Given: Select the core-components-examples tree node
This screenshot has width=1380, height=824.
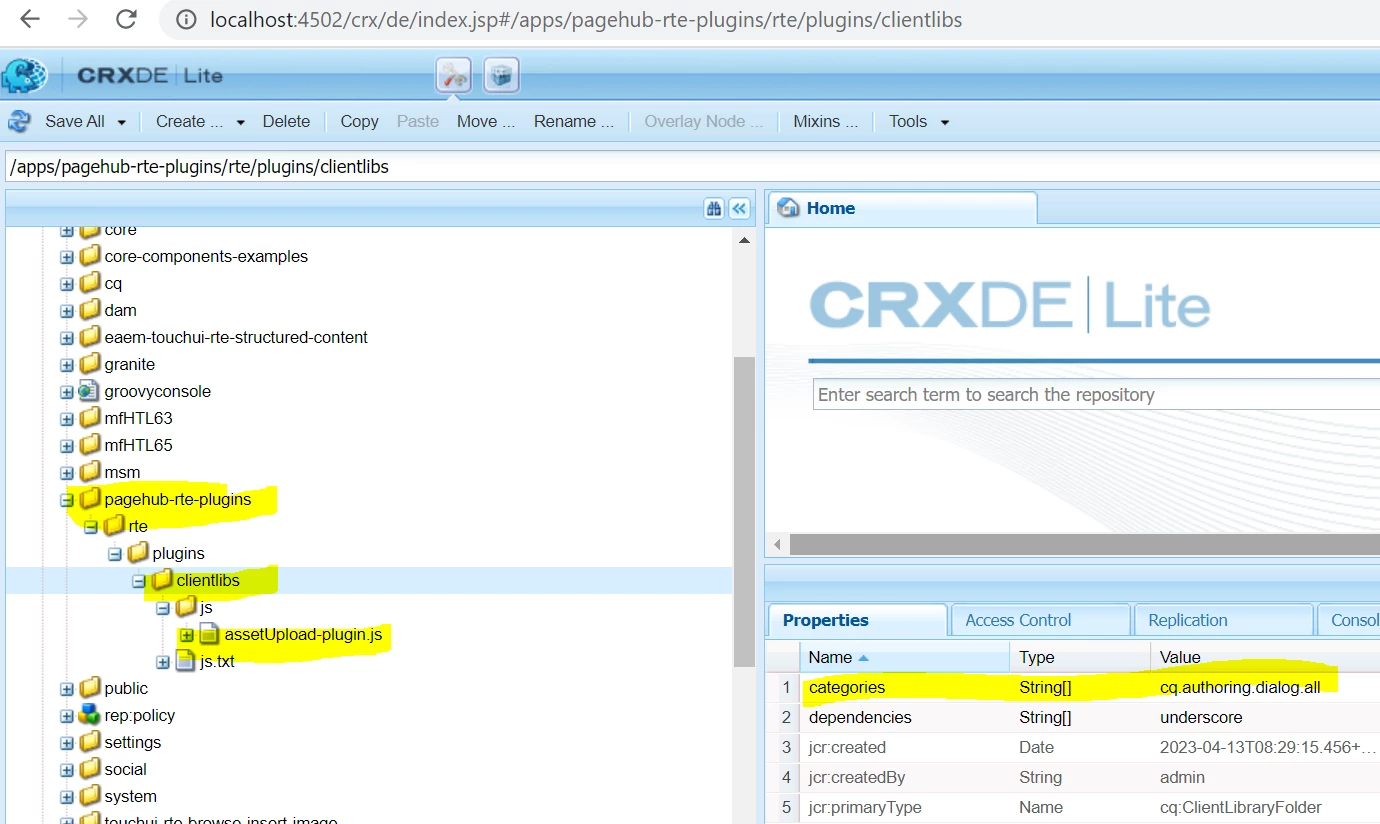Looking at the screenshot, I should tap(206, 256).
